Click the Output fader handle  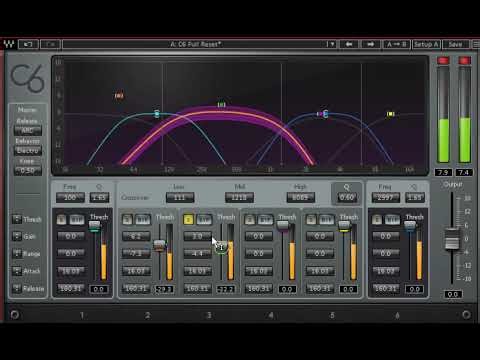tap(451, 239)
